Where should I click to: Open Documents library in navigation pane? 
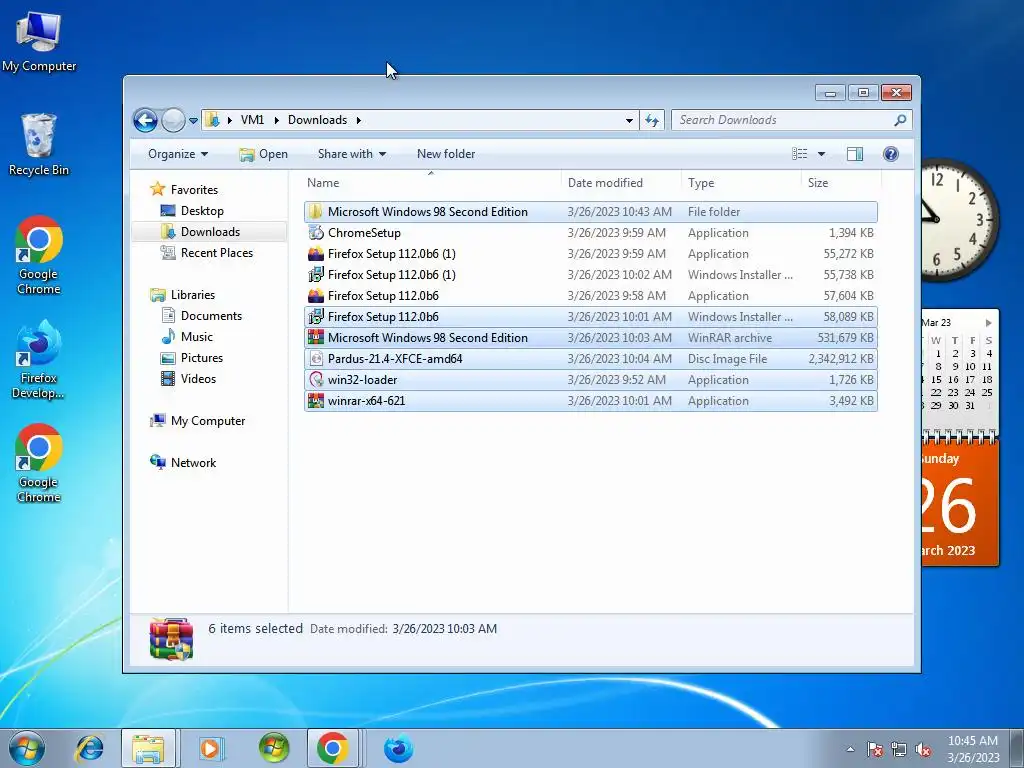(x=211, y=316)
